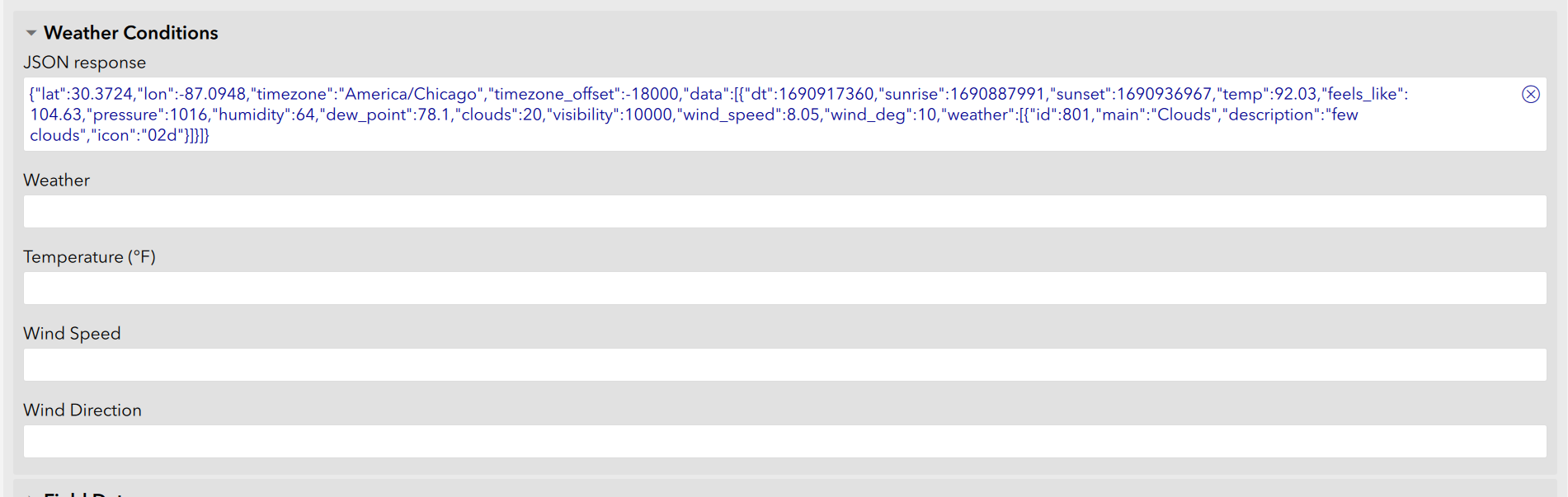Click inside the Wind Speed input box
The height and width of the screenshot is (497, 1568).
point(784,364)
